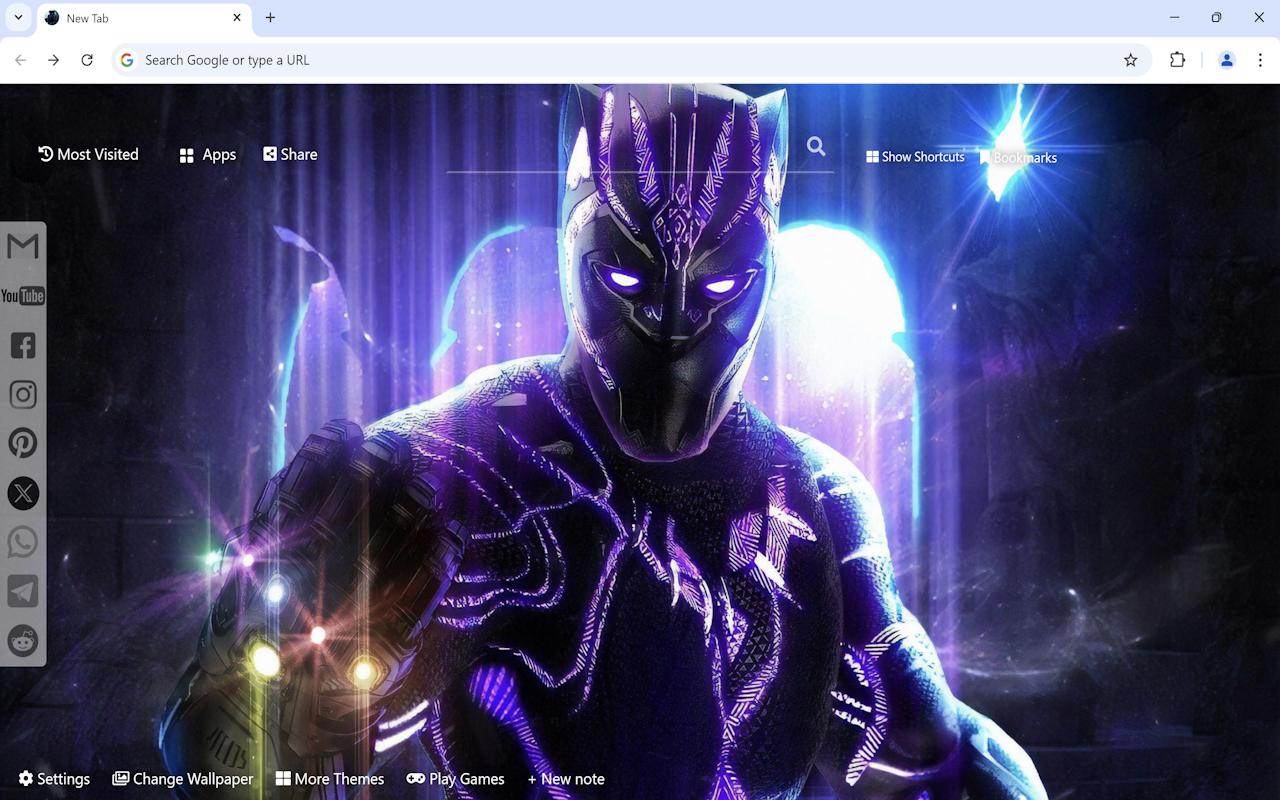Viewport: 1280px width, 800px height.
Task: Open the Apps menu
Action: click(208, 155)
